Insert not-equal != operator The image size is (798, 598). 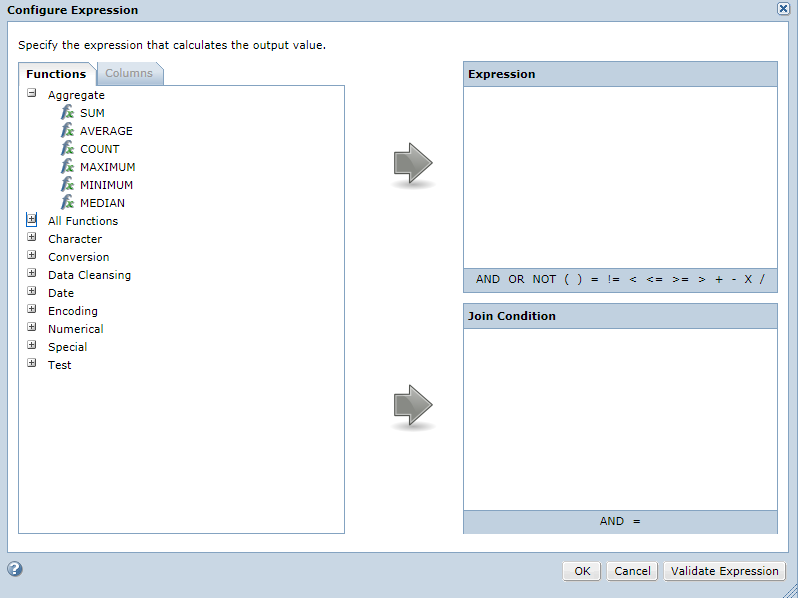(613, 279)
